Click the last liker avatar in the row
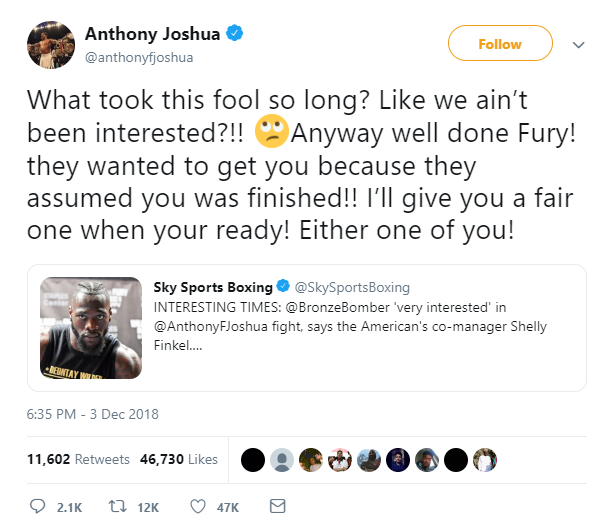612x520 pixels. coord(485,459)
